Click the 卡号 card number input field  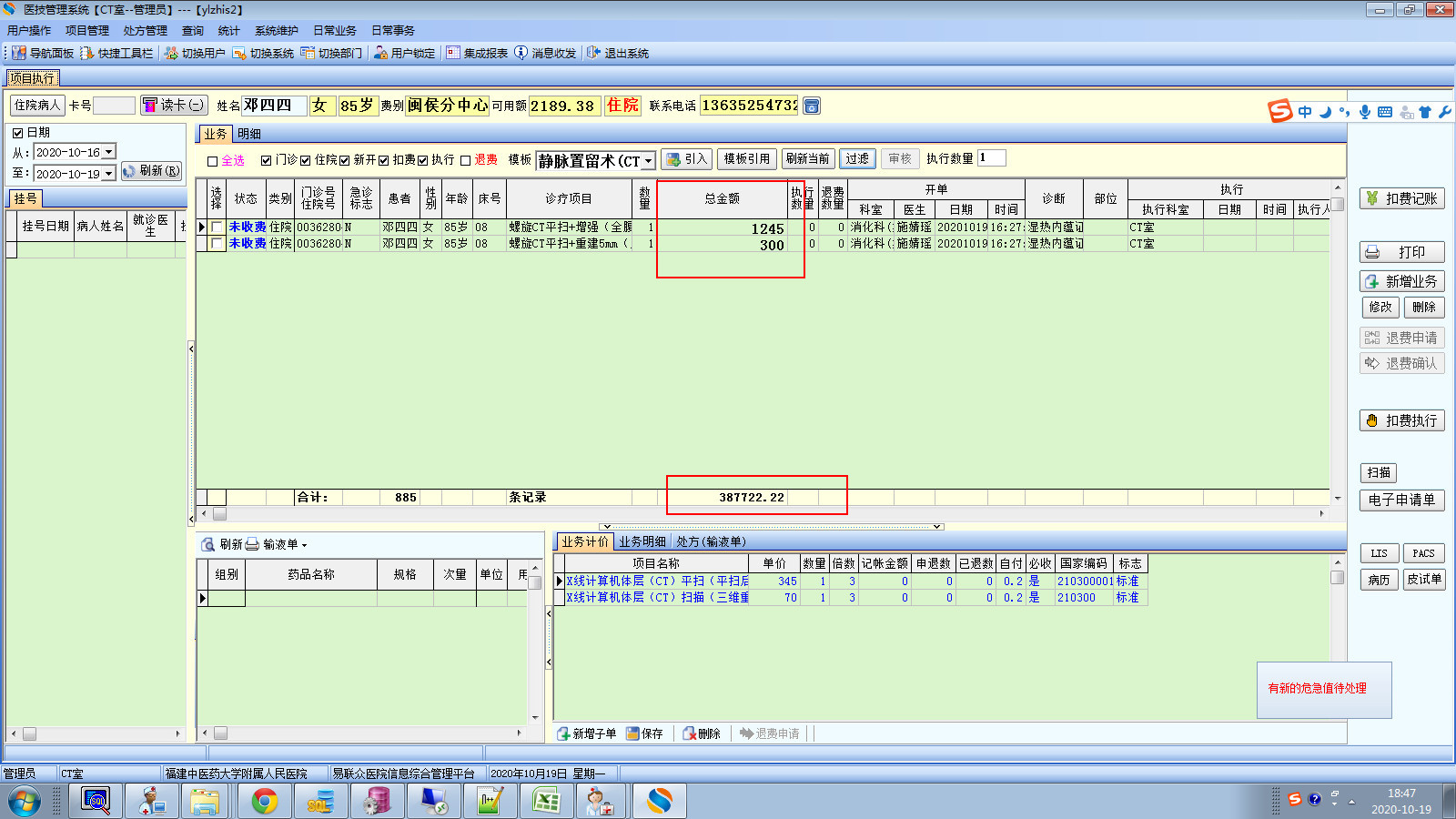pyautogui.click(x=114, y=106)
